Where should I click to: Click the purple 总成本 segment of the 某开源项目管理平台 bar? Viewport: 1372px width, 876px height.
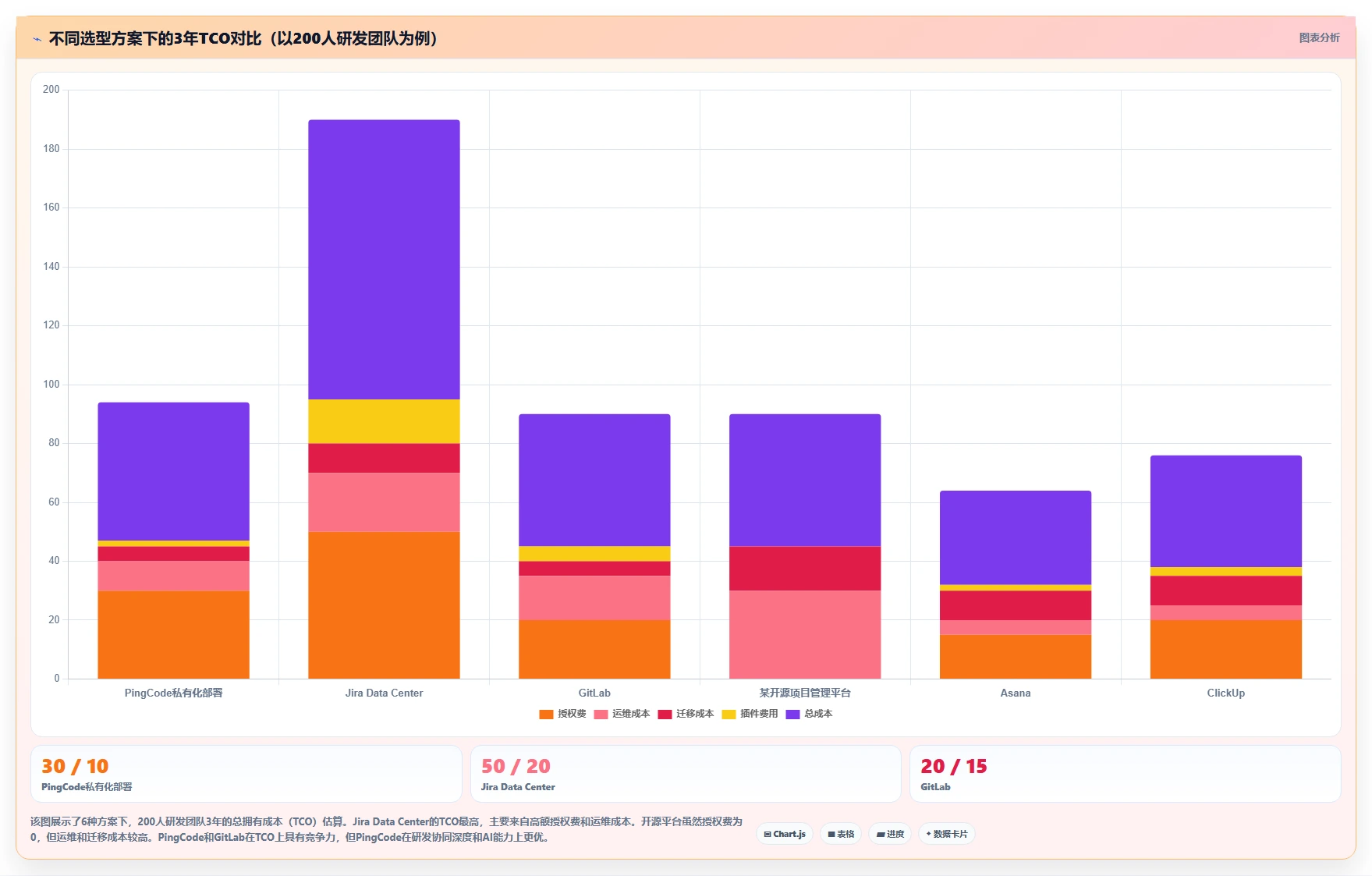[805, 481]
